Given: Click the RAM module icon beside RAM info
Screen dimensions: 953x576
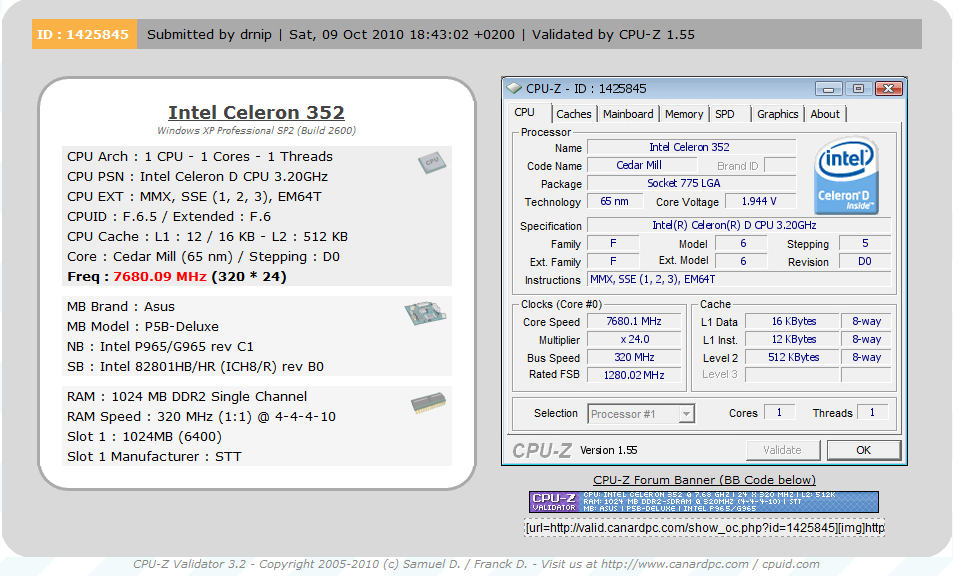Looking at the screenshot, I should tap(427, 403).
